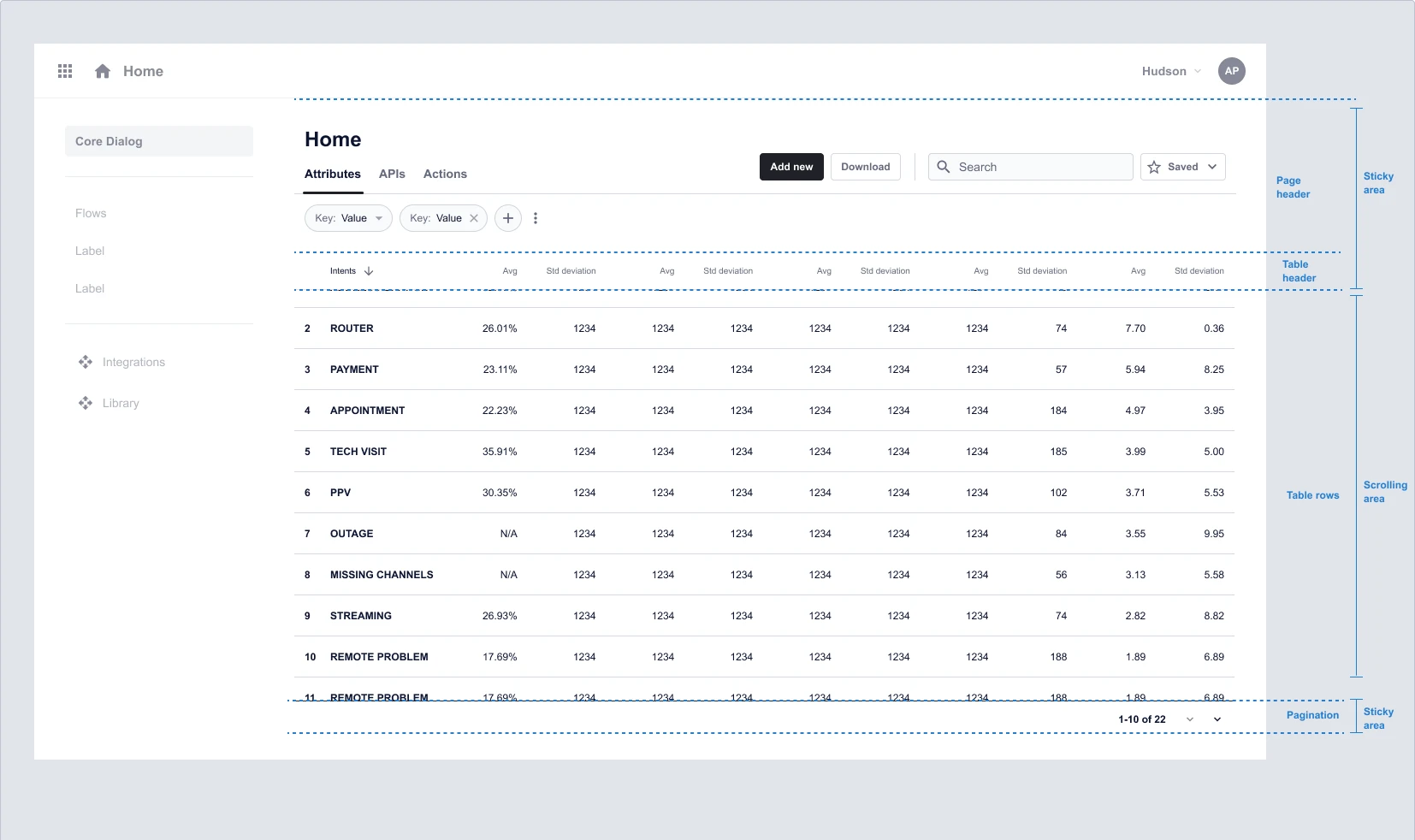1415x840 pixels.
Task: Expand the Hudson workspace dropdown
Action: click(x=1198, y=71)
